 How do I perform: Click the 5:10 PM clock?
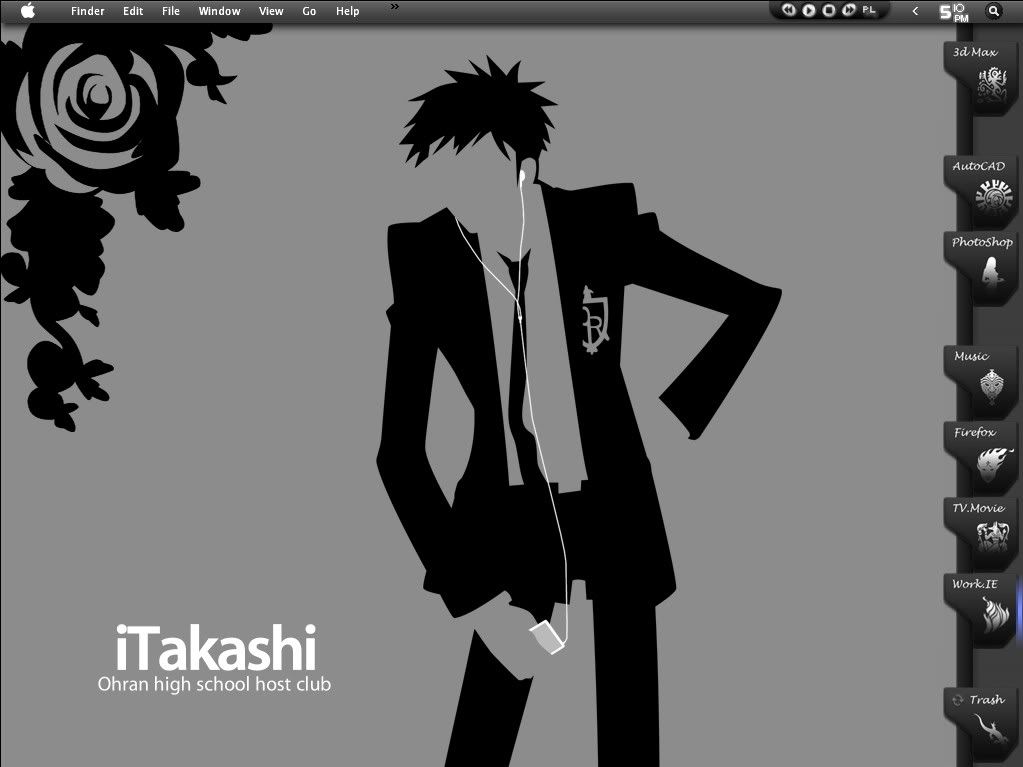(x=953, y=11)
